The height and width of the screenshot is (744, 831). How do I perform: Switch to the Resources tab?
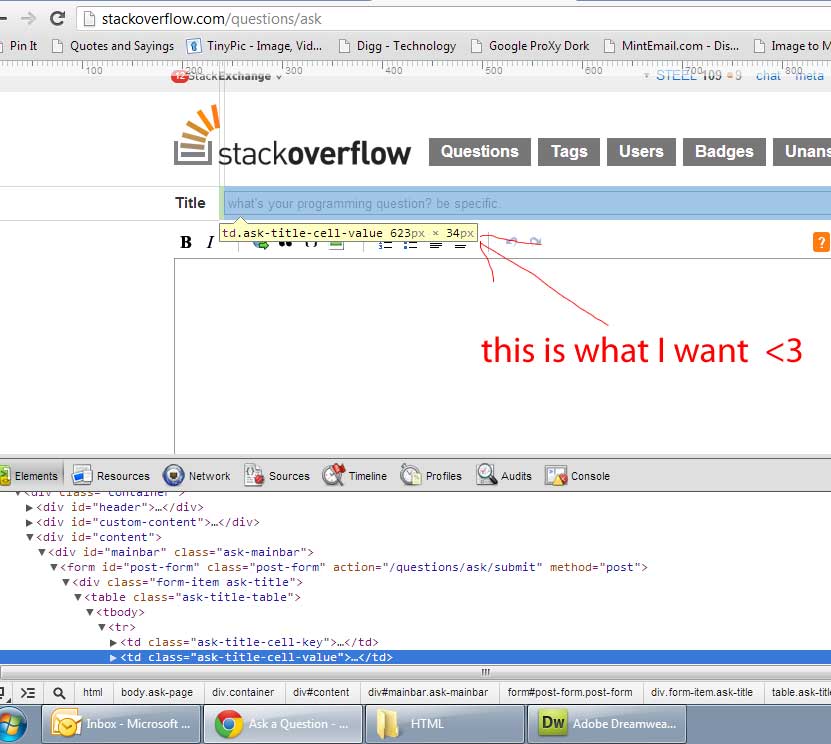[122, 475]
